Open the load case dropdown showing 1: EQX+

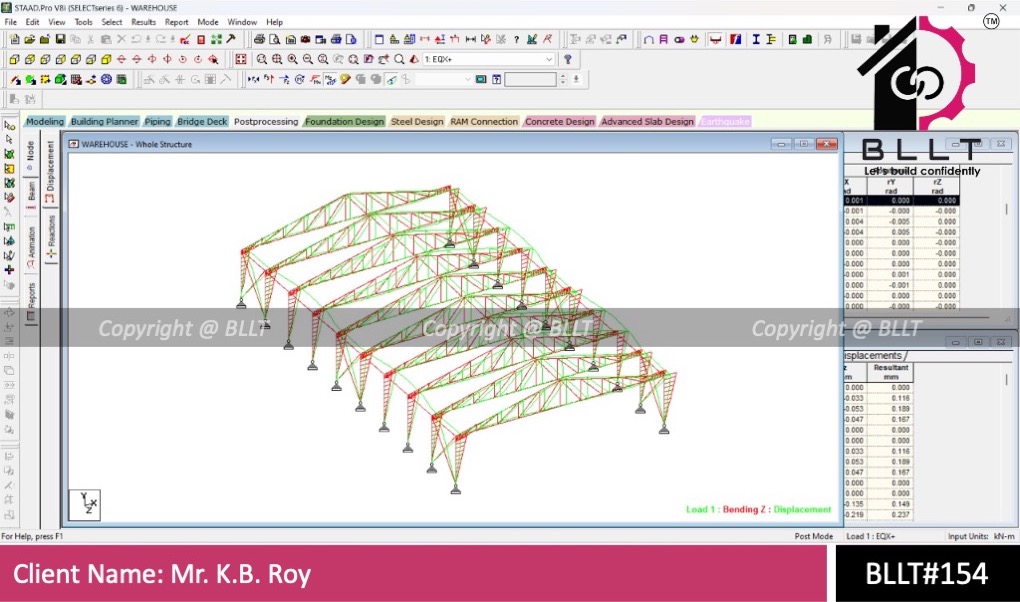(489, 59)
